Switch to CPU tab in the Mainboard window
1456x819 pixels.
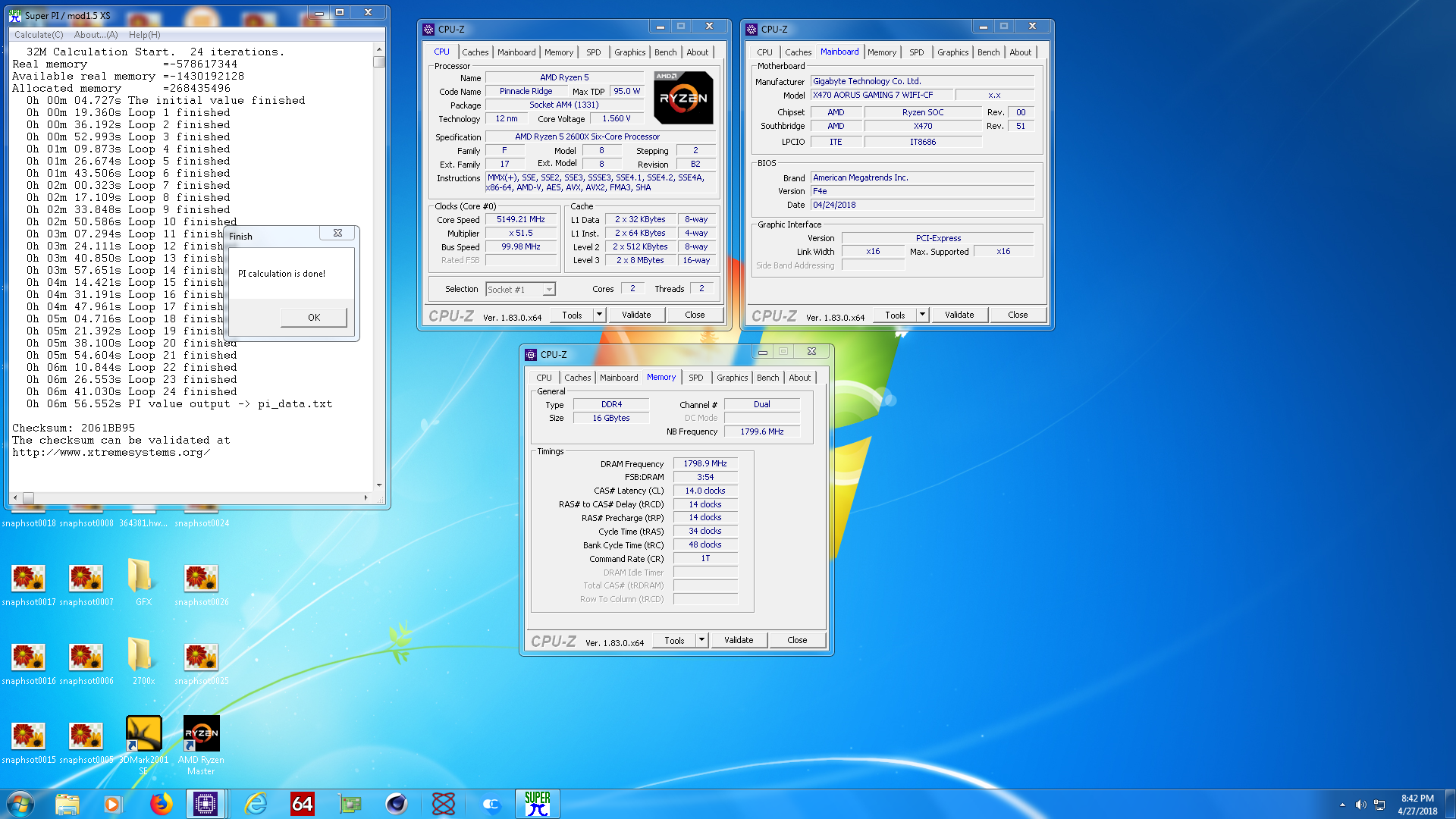[x=764, y=52]
